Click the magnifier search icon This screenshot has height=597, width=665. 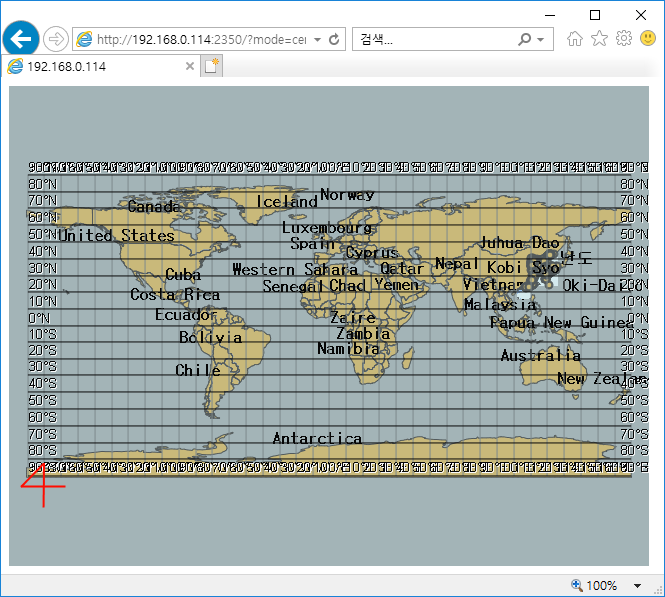[525, 39]
